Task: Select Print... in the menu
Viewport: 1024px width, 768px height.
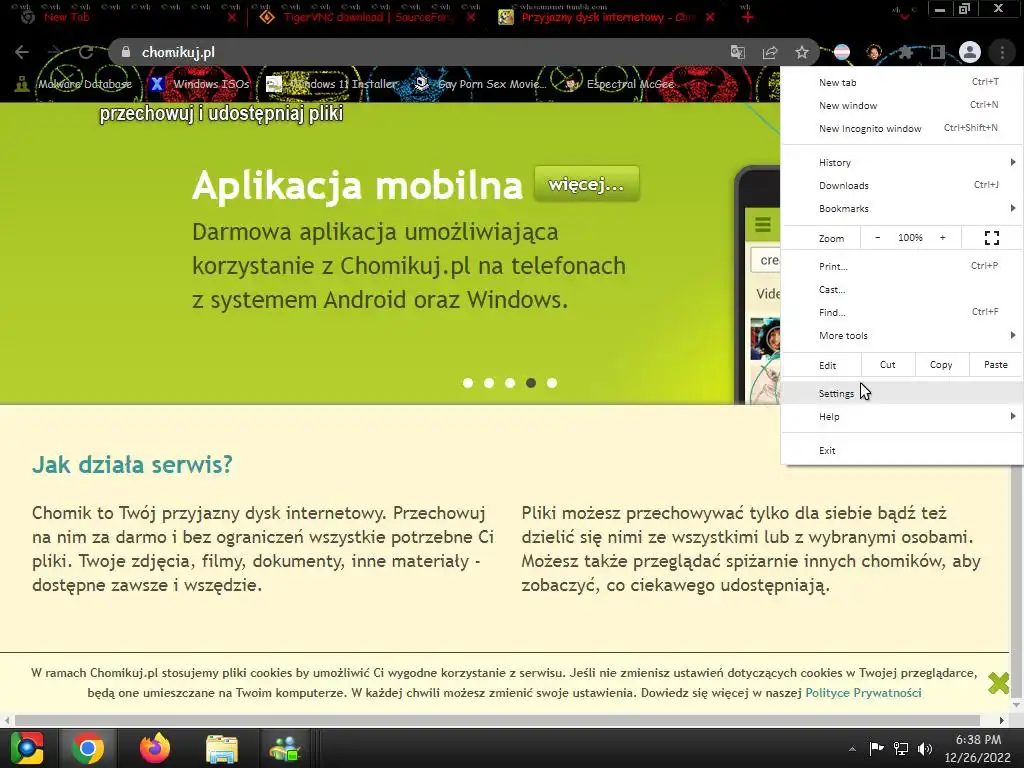Action: click(902, 266)
